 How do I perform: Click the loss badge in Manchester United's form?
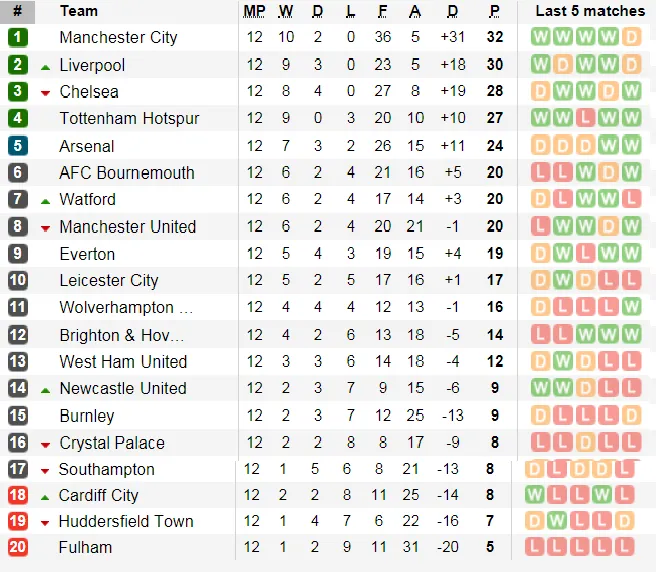[x=541, y=227]
